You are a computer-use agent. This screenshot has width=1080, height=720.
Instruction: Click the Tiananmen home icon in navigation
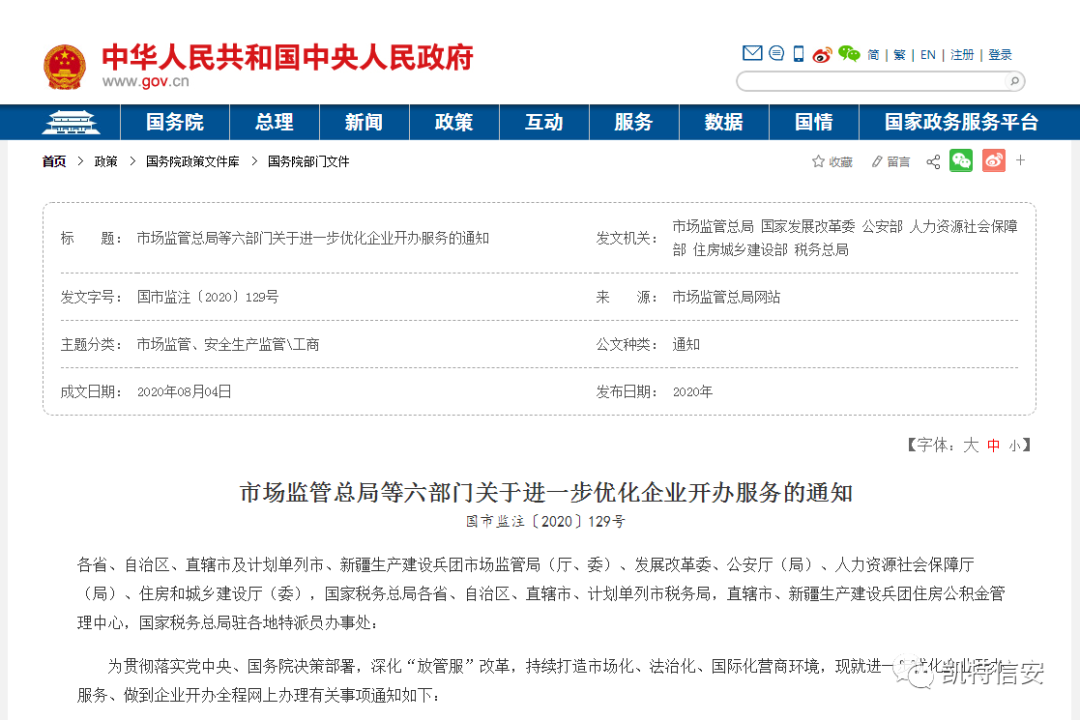click(70, 122)
